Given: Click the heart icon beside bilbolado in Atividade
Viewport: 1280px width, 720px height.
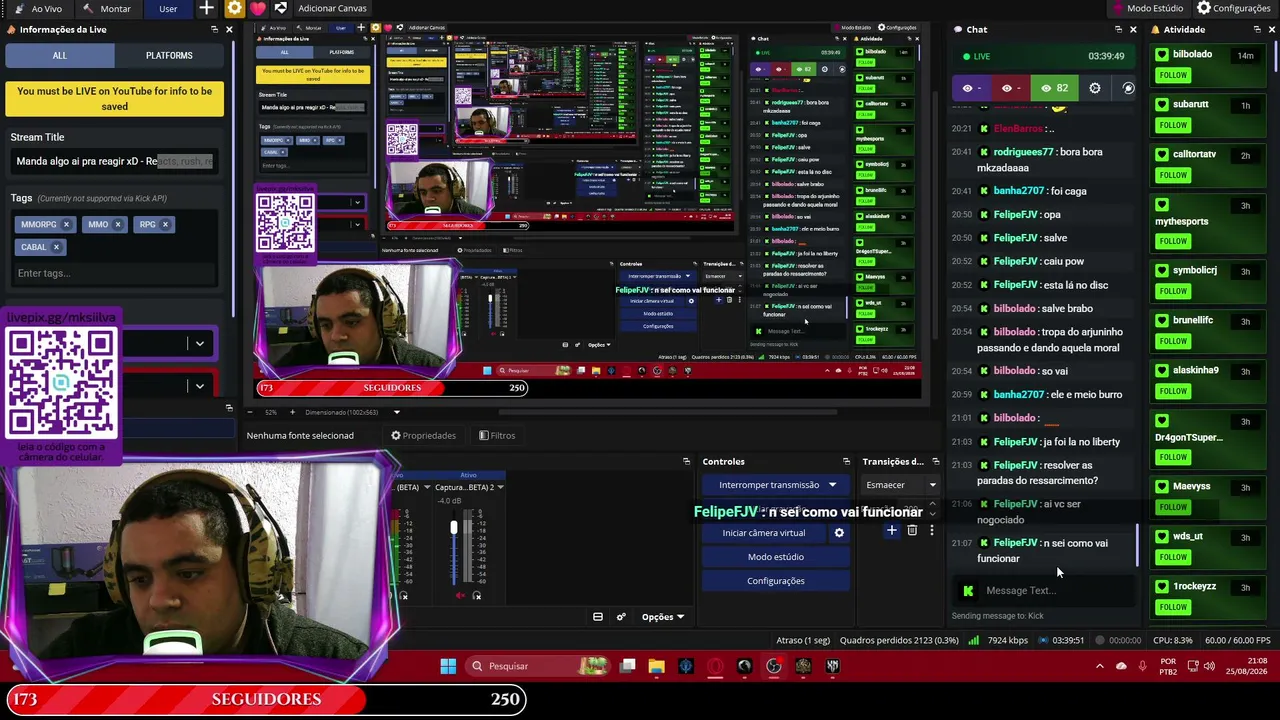Looking at the screenshot, I should [1161, 55].
